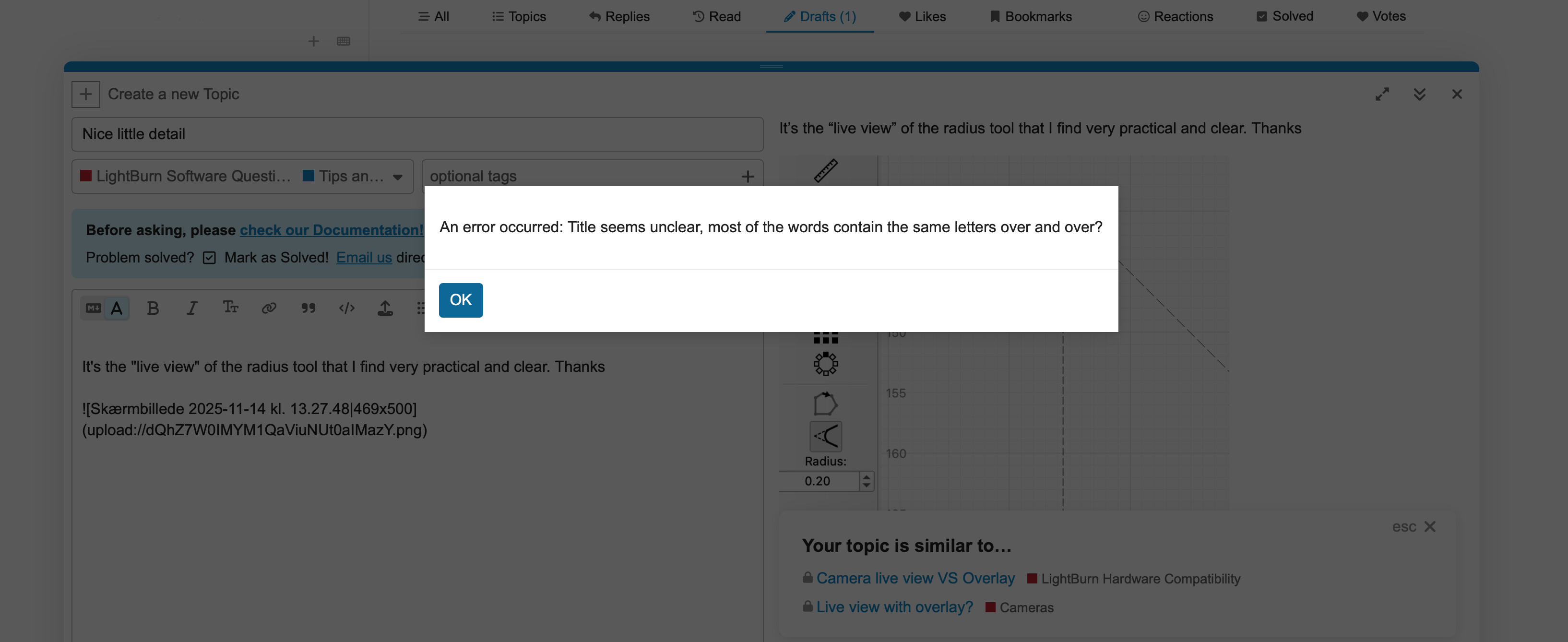
Task: Switch to the Drafts (1) tab
Action: coord(820,16)
